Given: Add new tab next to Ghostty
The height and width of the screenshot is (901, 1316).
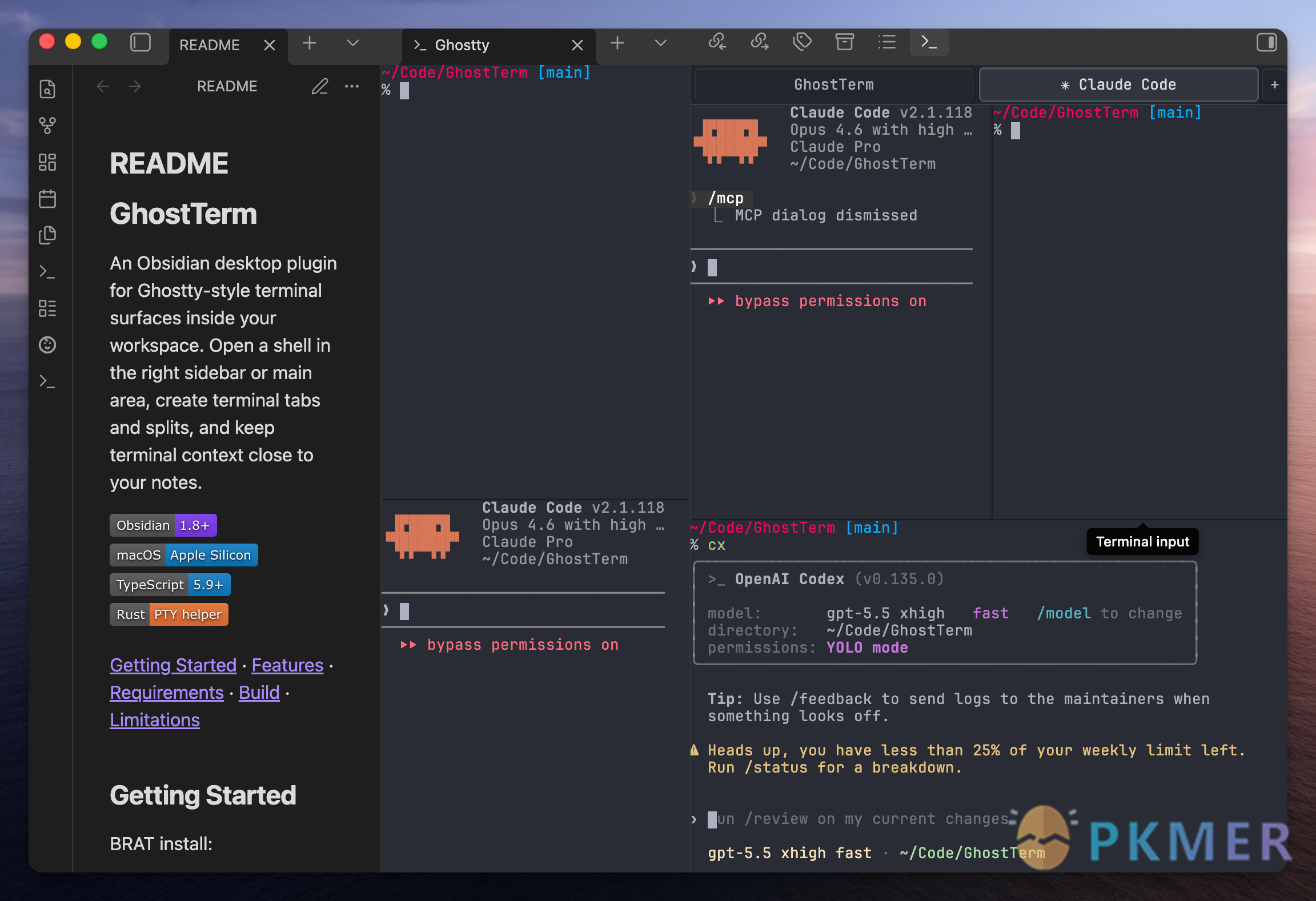Looking at the screenshot, I should point(617,43).
